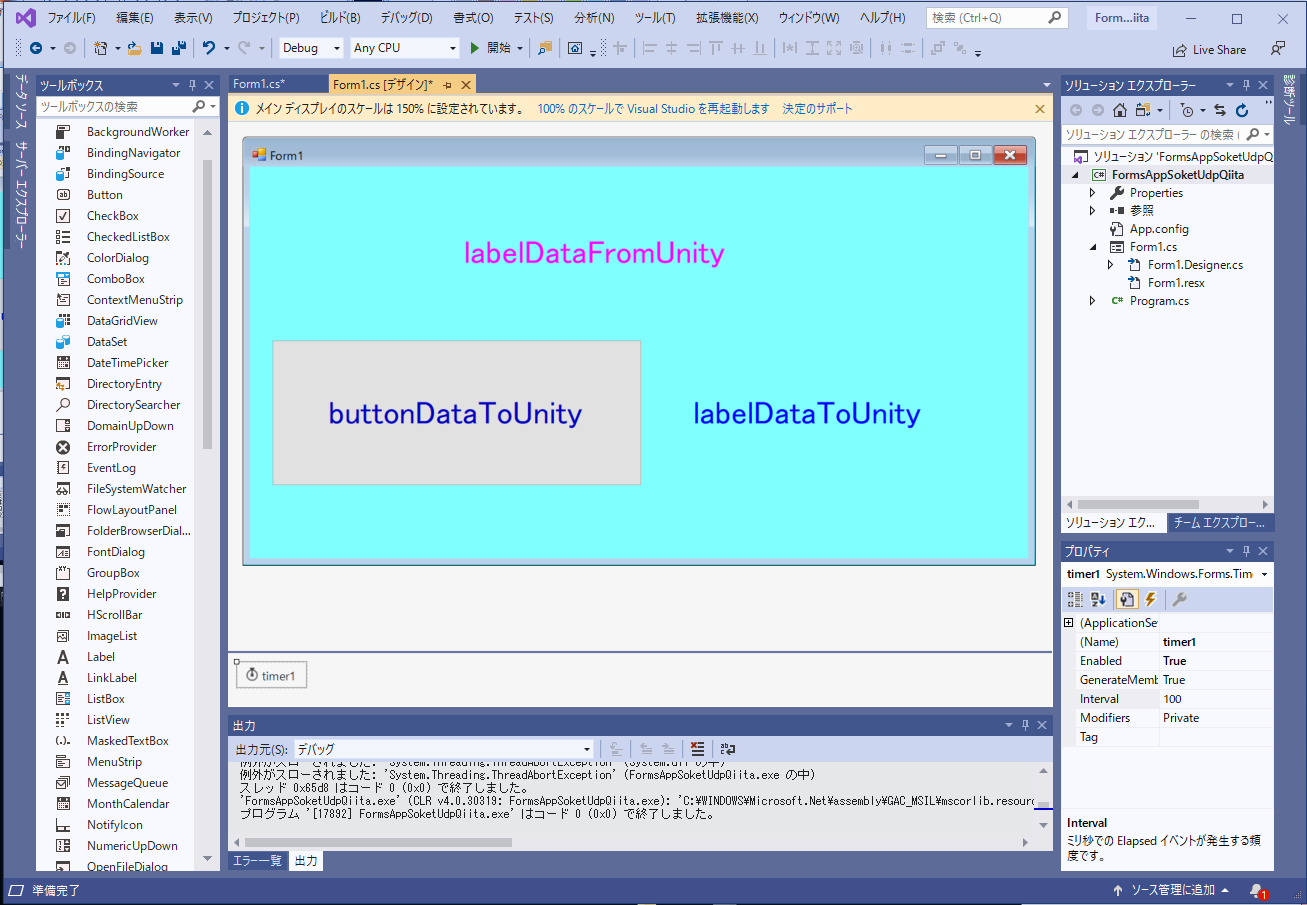Click the Undo arrow icon
Viewport: 1307px width, 905px height.
click(x=208, y=48)
